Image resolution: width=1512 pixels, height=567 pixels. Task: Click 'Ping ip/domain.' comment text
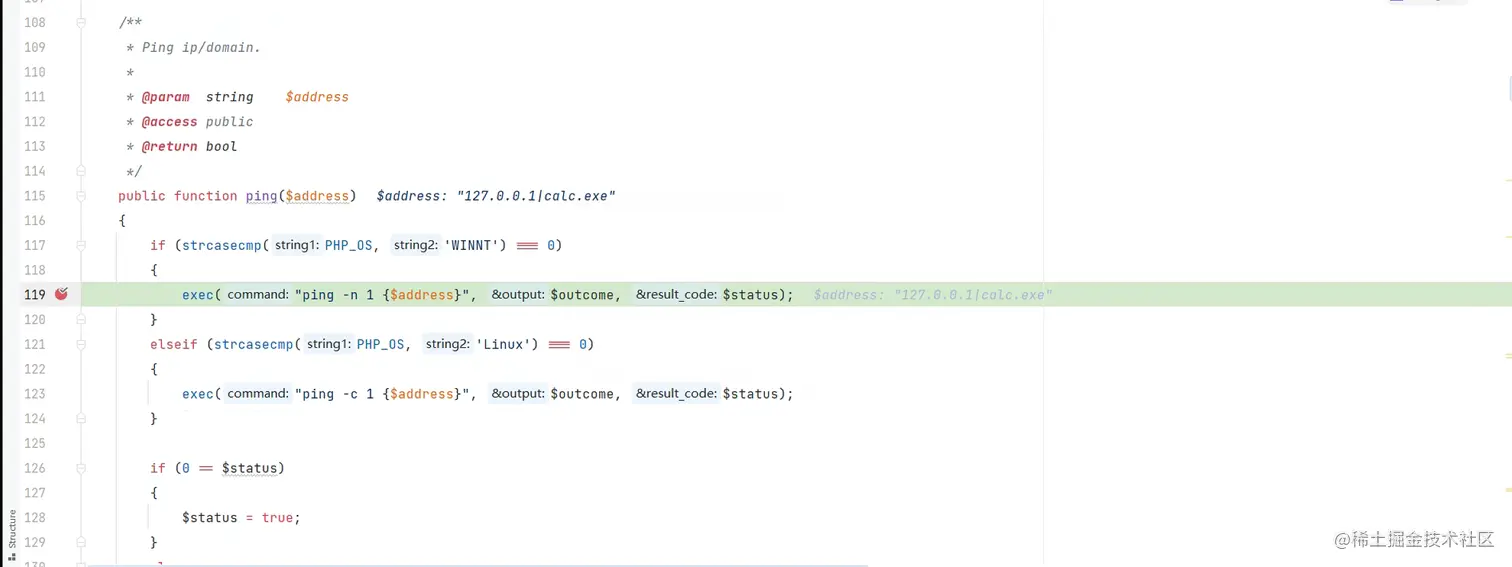(201, 47)
